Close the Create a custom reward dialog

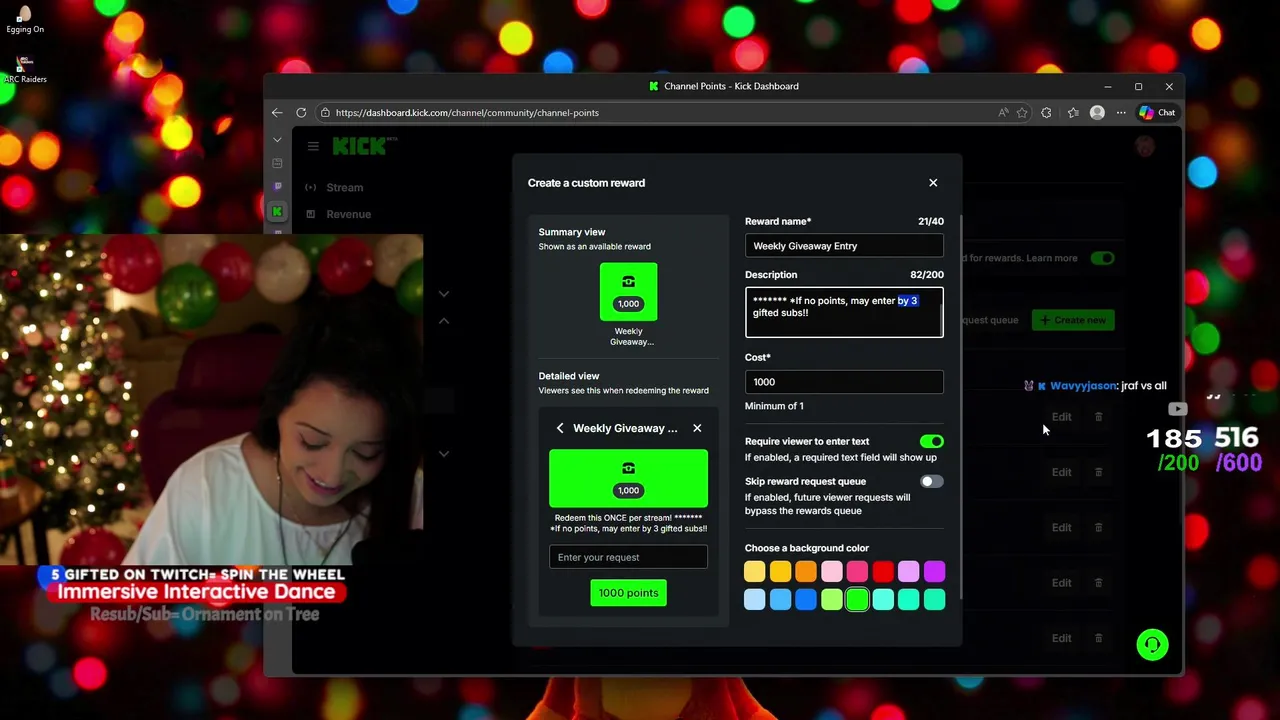point(933,183)
